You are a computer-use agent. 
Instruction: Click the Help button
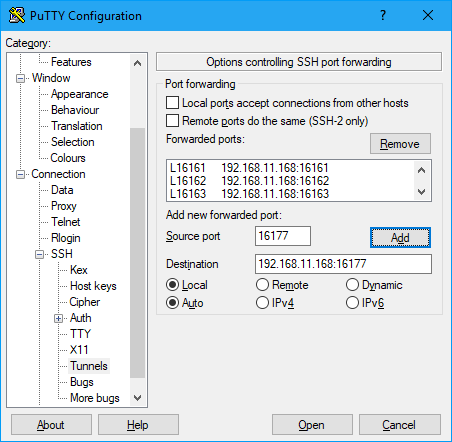pyautogui.click(x=138, y=425)
